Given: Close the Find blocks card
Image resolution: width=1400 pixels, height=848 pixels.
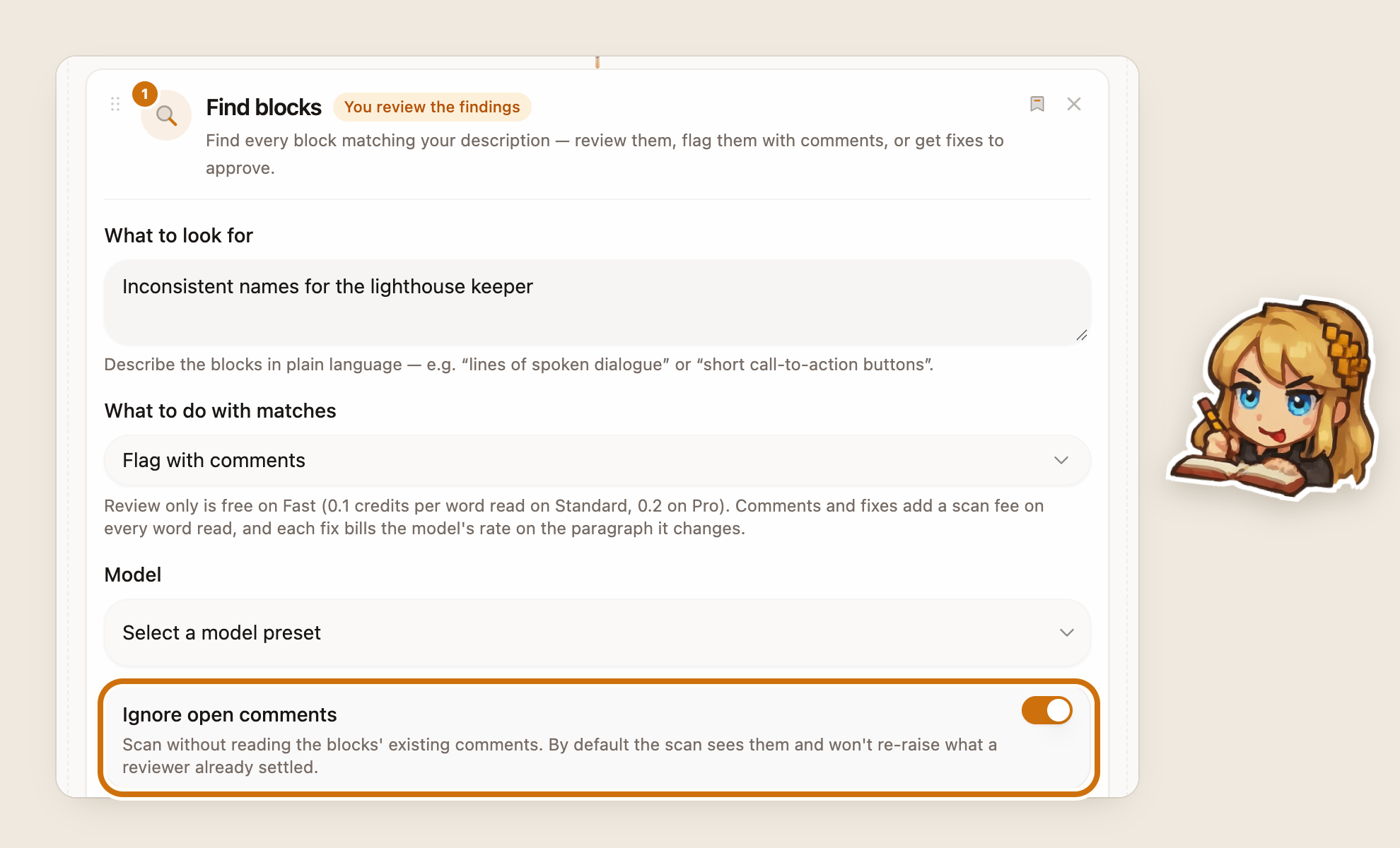Looking at the screenshot, I should (x=1074, y=104).
